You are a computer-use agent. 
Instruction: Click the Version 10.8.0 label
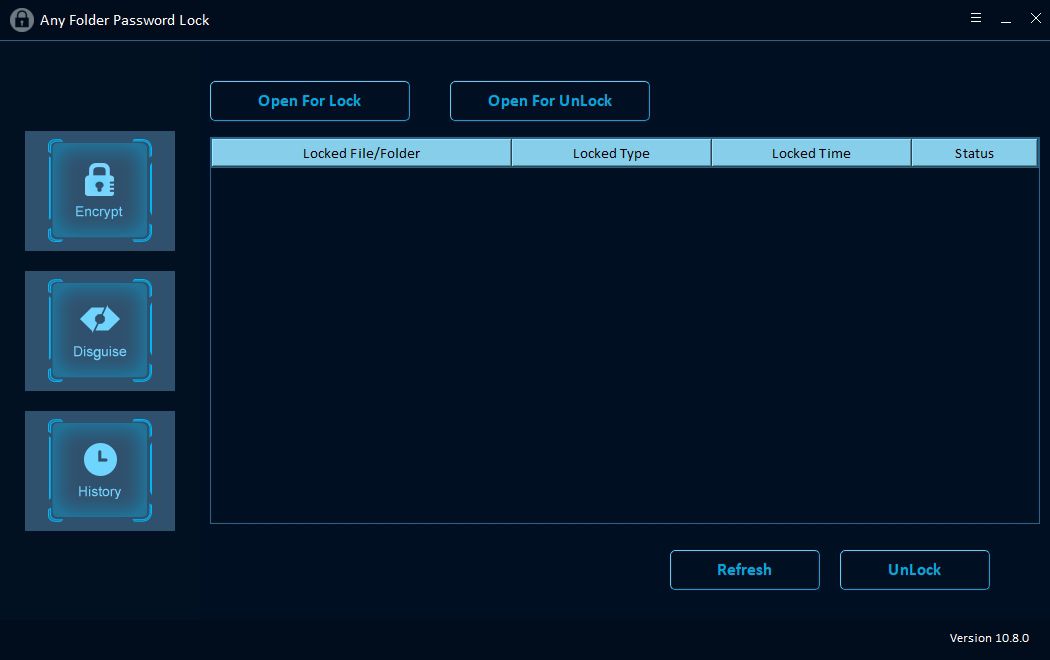[988, 638]
